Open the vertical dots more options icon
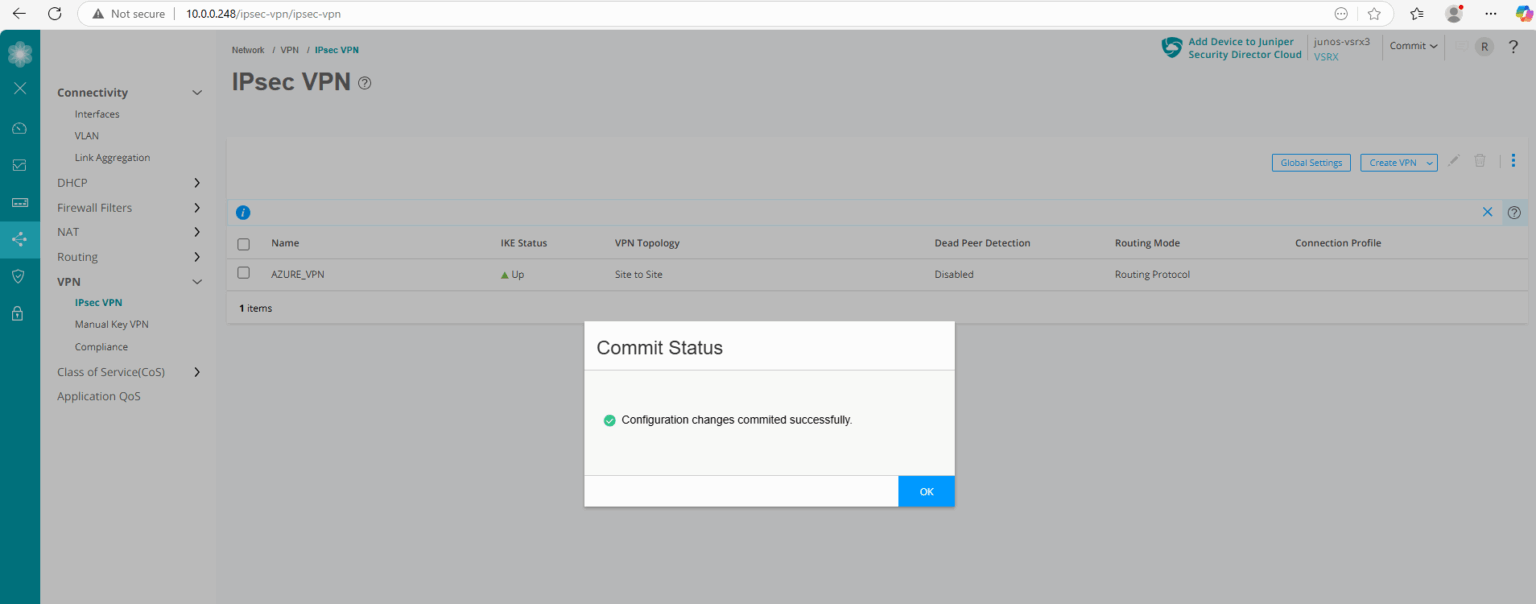 [1513, 161]
